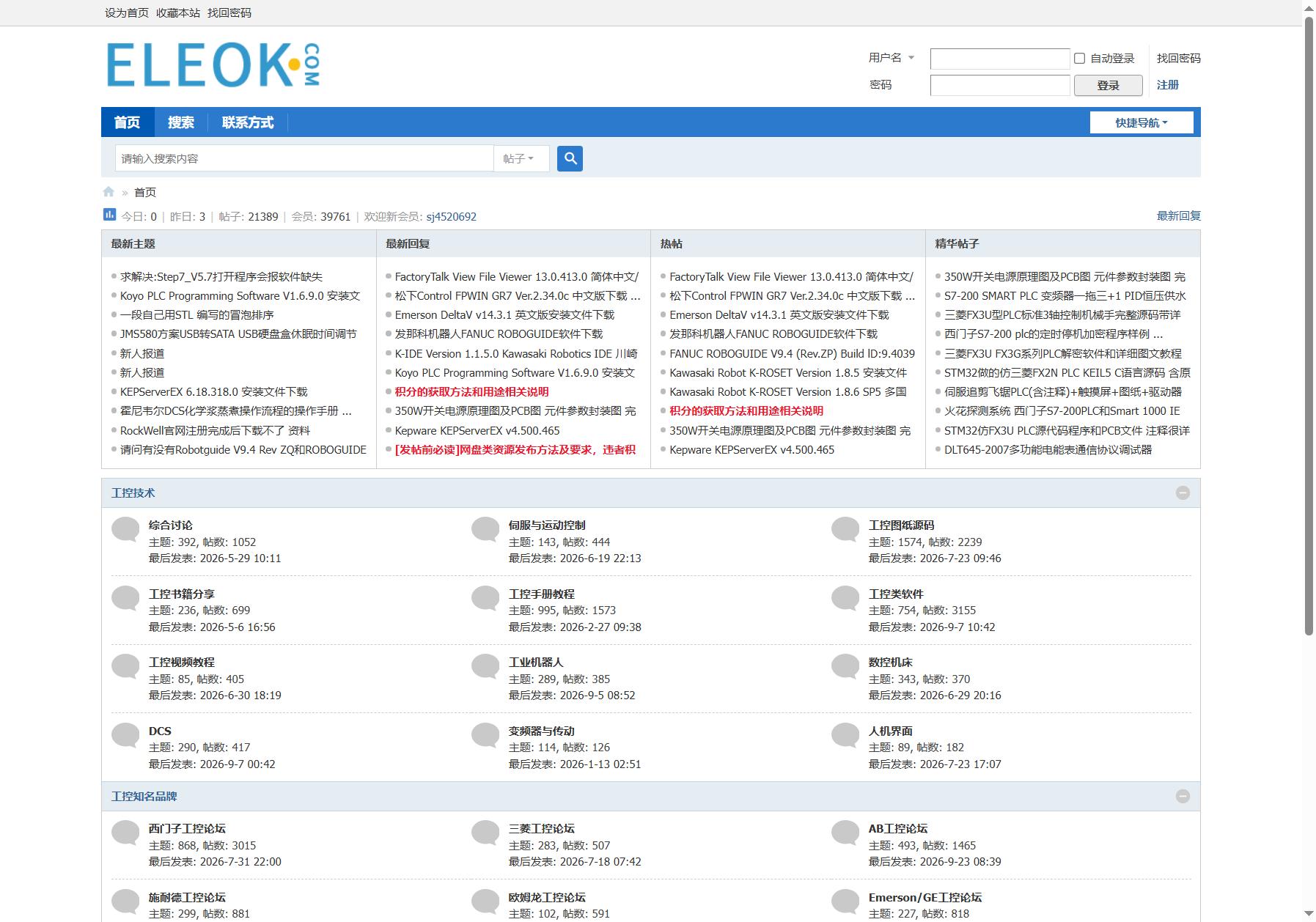Image resolution: width=1316 pixels, height=922 pixels.
Task: Click speech bubble icon for 变频器与传动
Action: click(x=485, y=735)
